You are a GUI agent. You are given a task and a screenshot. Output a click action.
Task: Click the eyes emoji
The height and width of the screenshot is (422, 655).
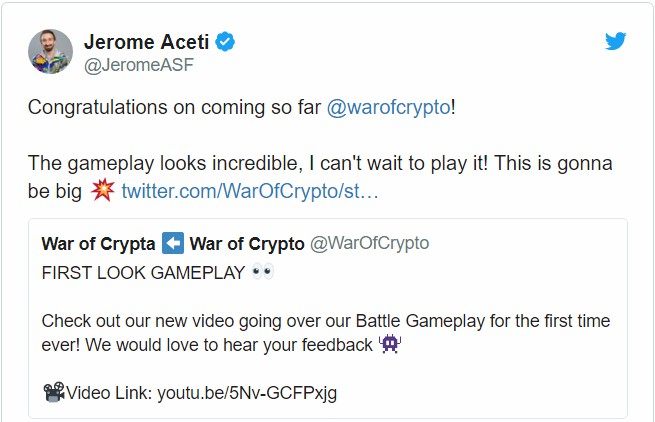click(x=263, y=271)
